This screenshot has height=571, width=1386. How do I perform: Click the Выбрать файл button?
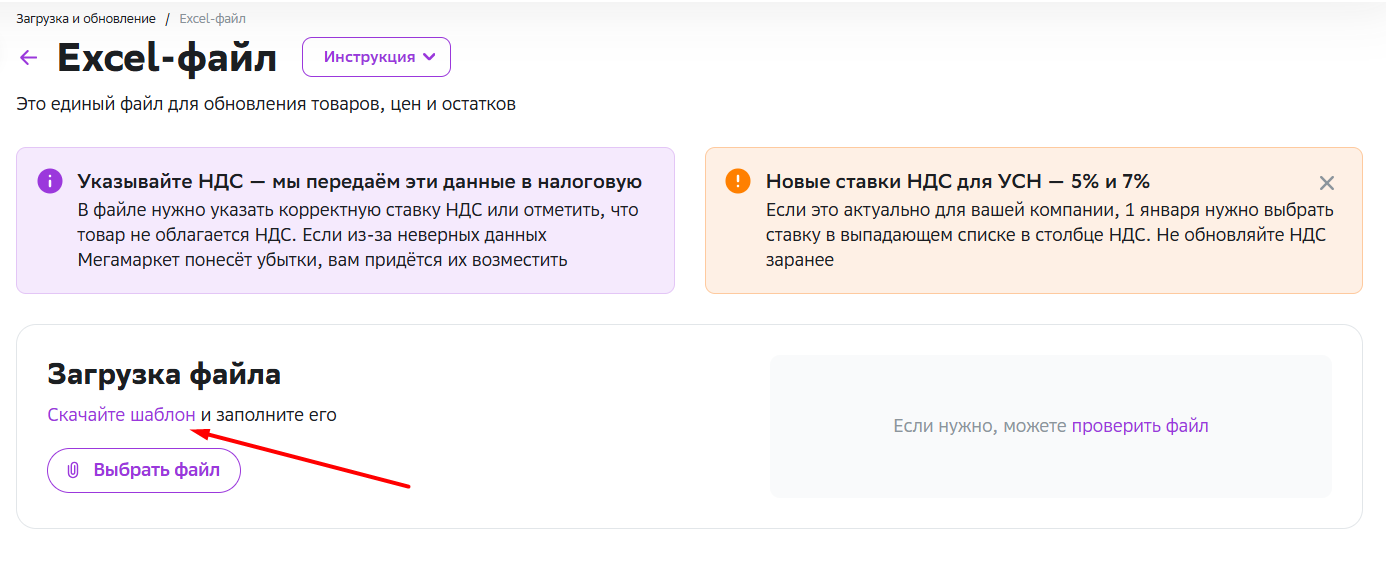[144, 470]
